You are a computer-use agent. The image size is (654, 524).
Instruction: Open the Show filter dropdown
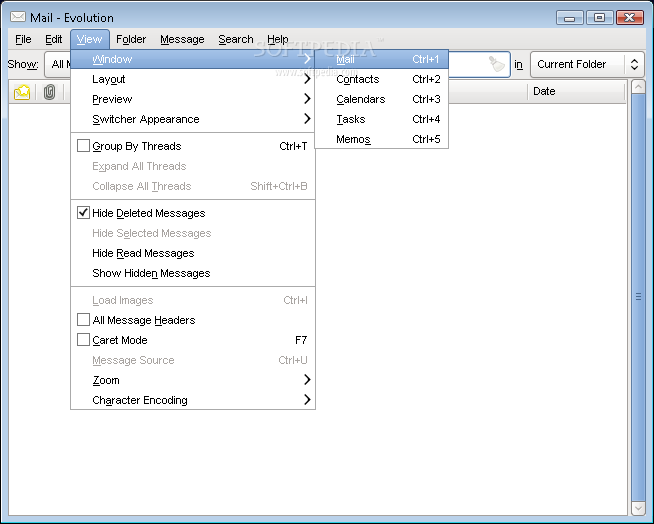(58, 64)
